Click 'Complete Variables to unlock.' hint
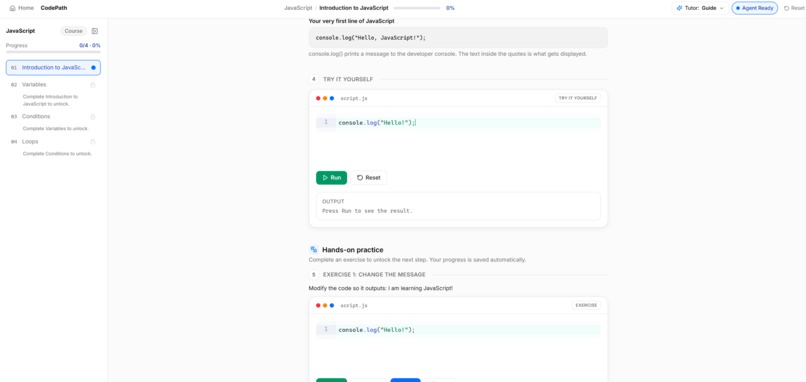The height and width of the screenshot is (382, 806). [56, 129]
